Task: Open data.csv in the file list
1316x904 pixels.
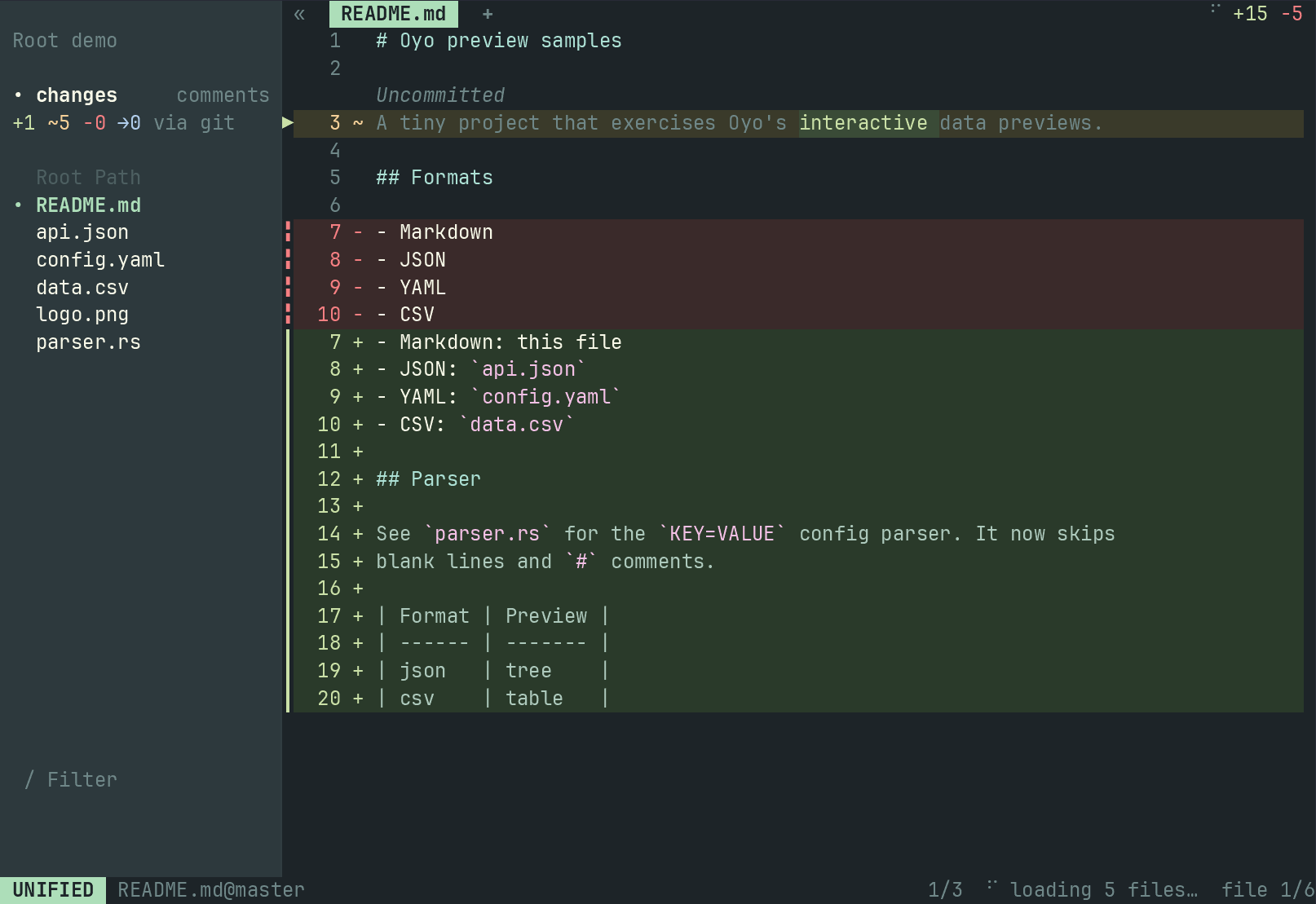Action: pos(82,288)
